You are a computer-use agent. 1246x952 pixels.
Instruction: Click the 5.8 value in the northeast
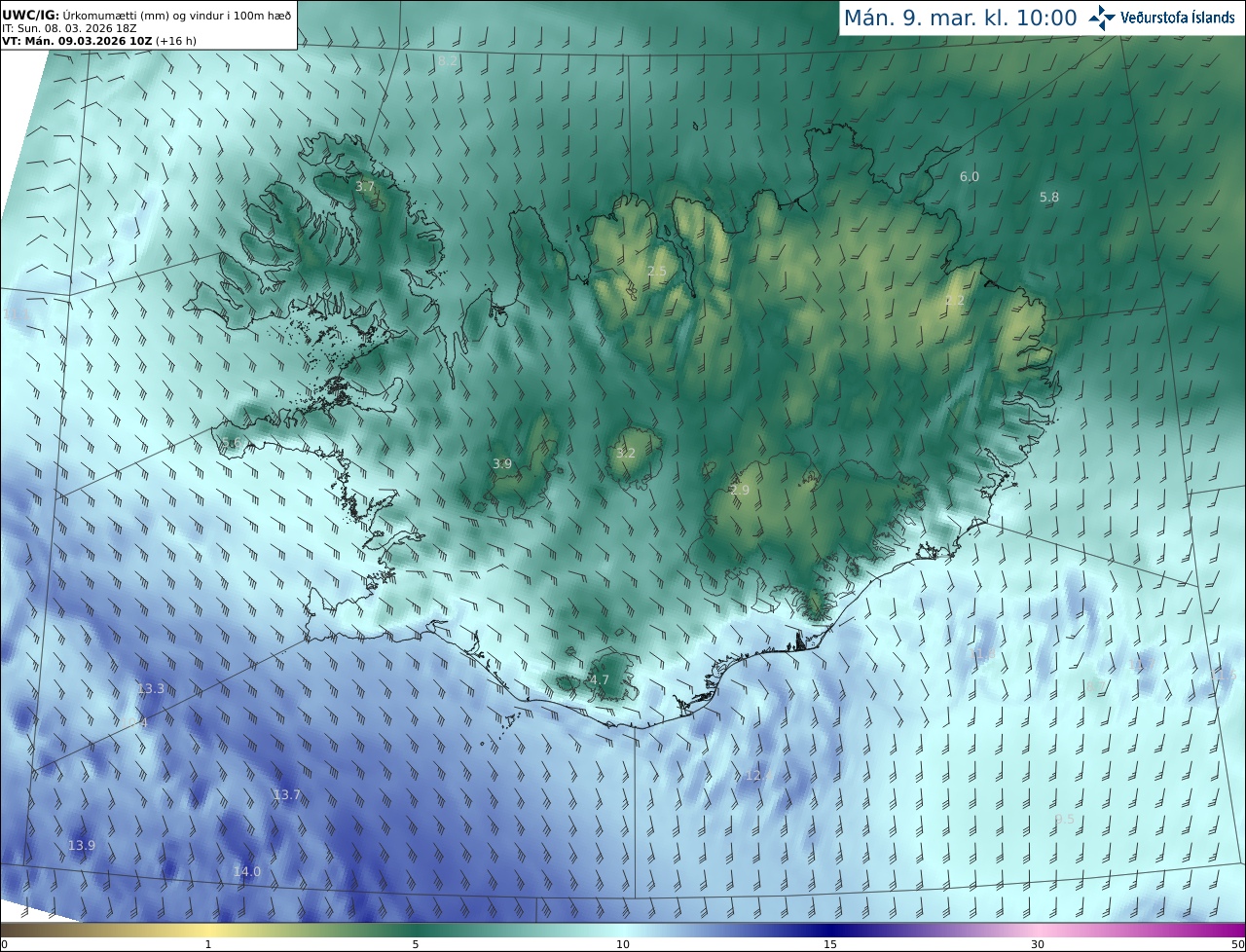click(1049, 197)
